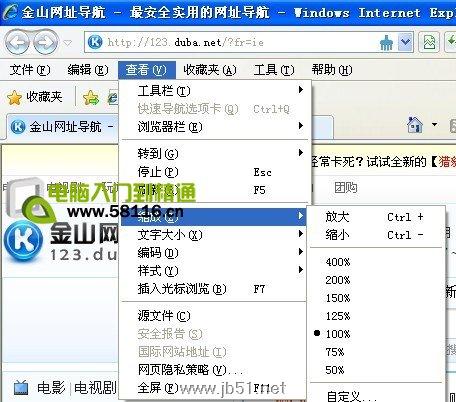Viewport: 456px width, 402px height.
Task: Select the checked 100% zoom option
Action: (376, 334)
